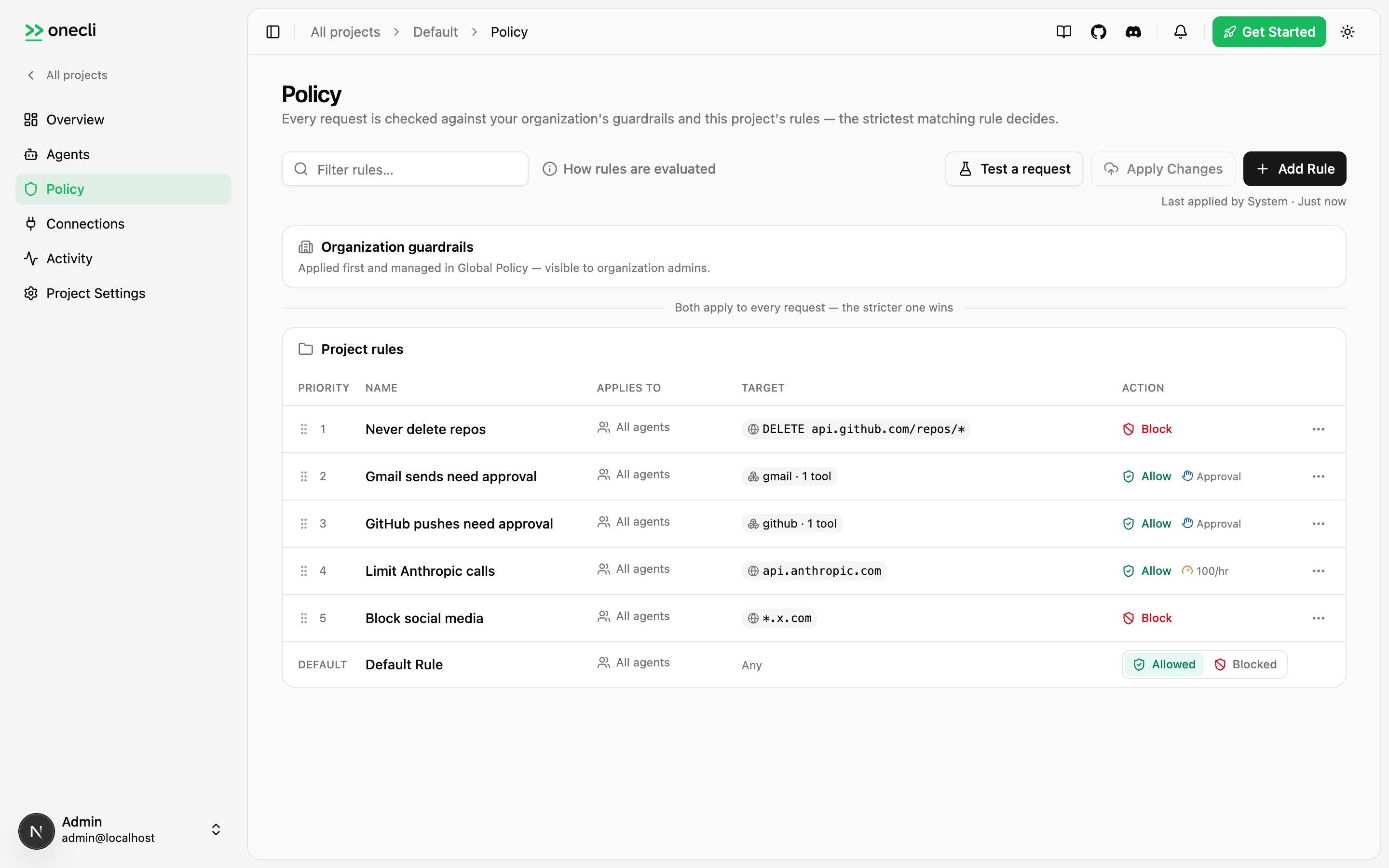Screen dimensions: 1389x868
Task: Set Default Rule to Blocked
Action: [1245, 664]
